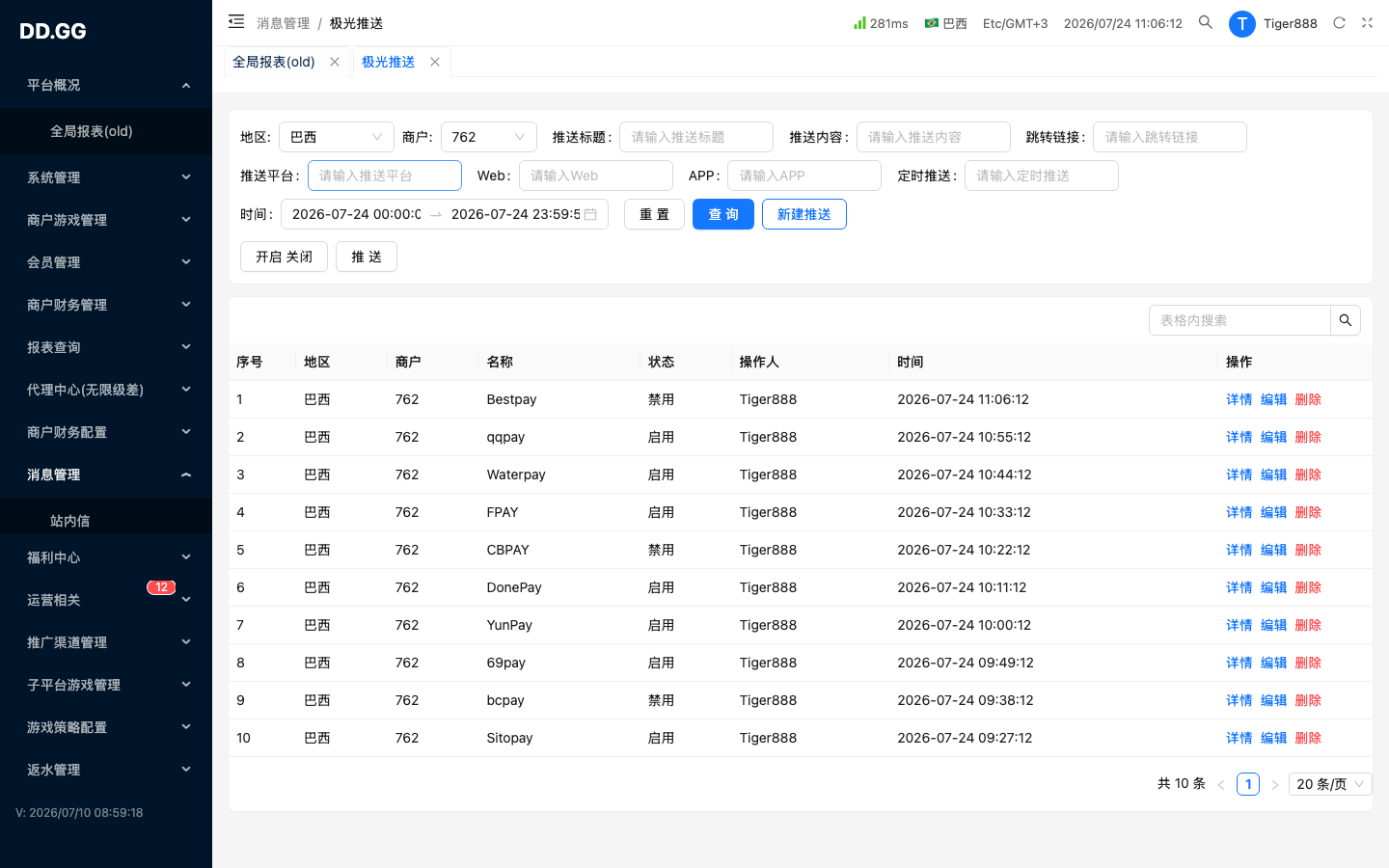The width and height of the screenshot is (1389, 868).
Task: Click 删除 for the Sitopay row
Action: (x=1308, y=738)
